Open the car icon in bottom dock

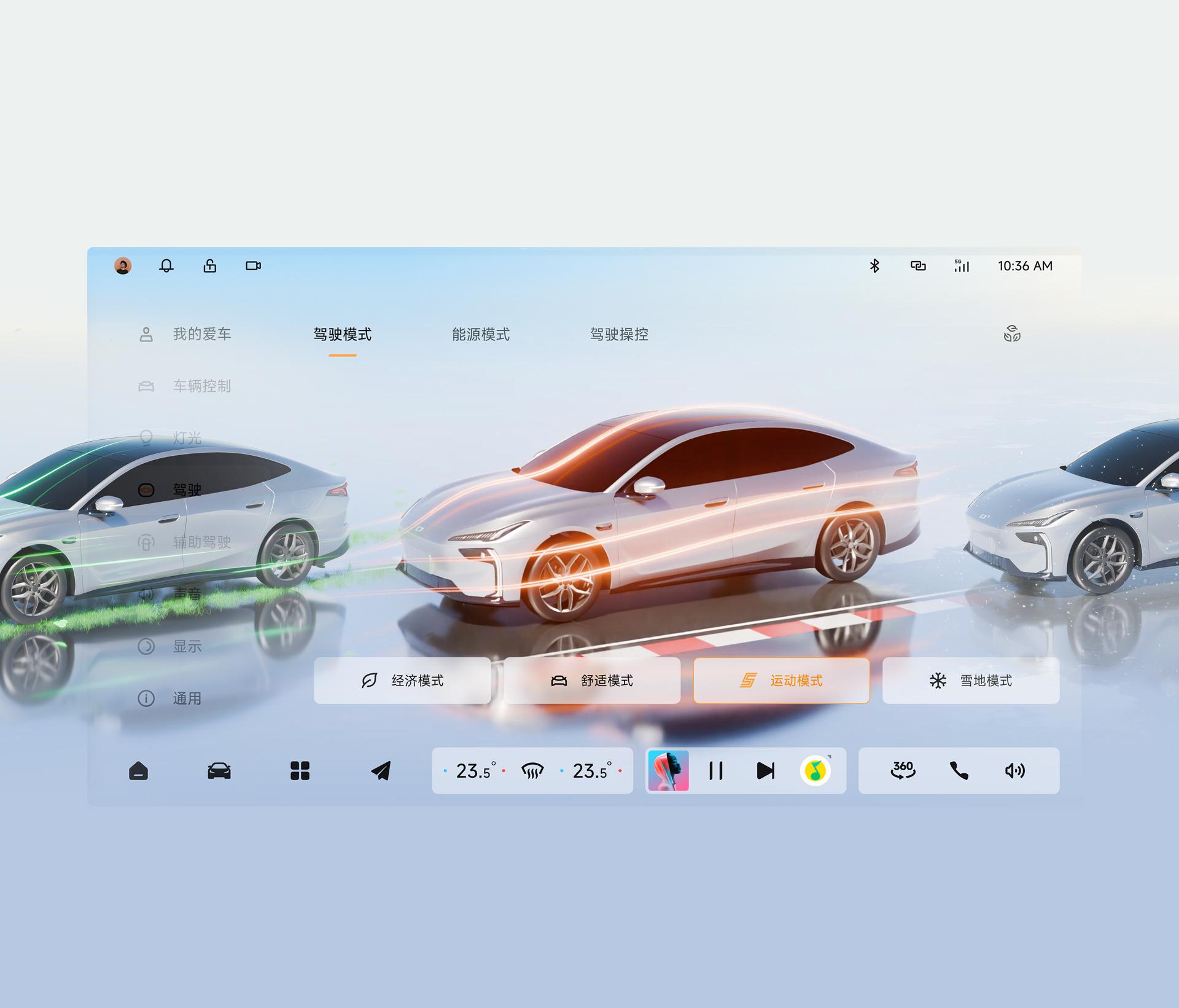219,771
